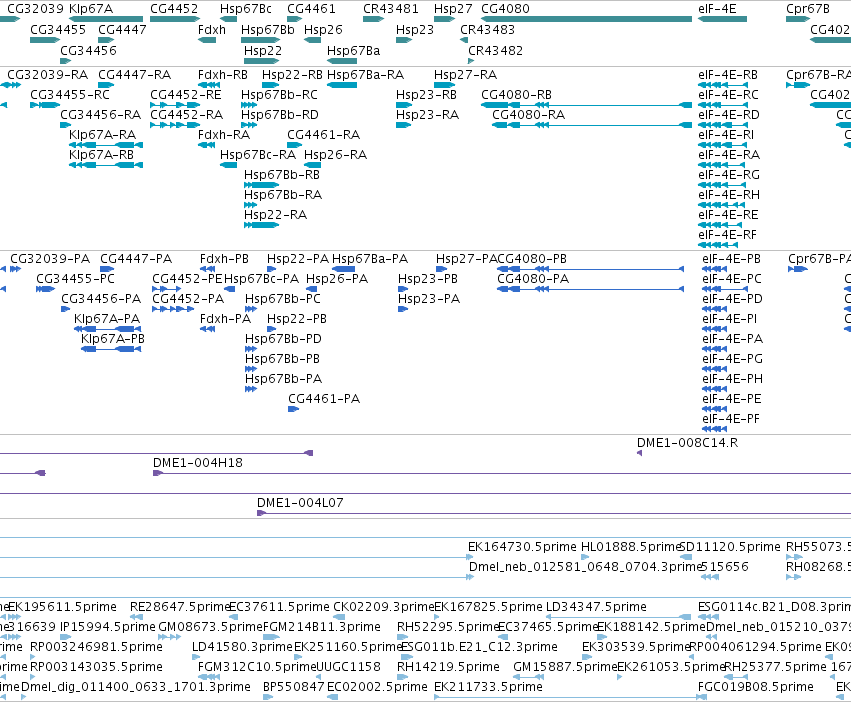This screenshot has height=702, width=851.
Task: Click transcript label CG4080-RB
Action: coord(516,94)
